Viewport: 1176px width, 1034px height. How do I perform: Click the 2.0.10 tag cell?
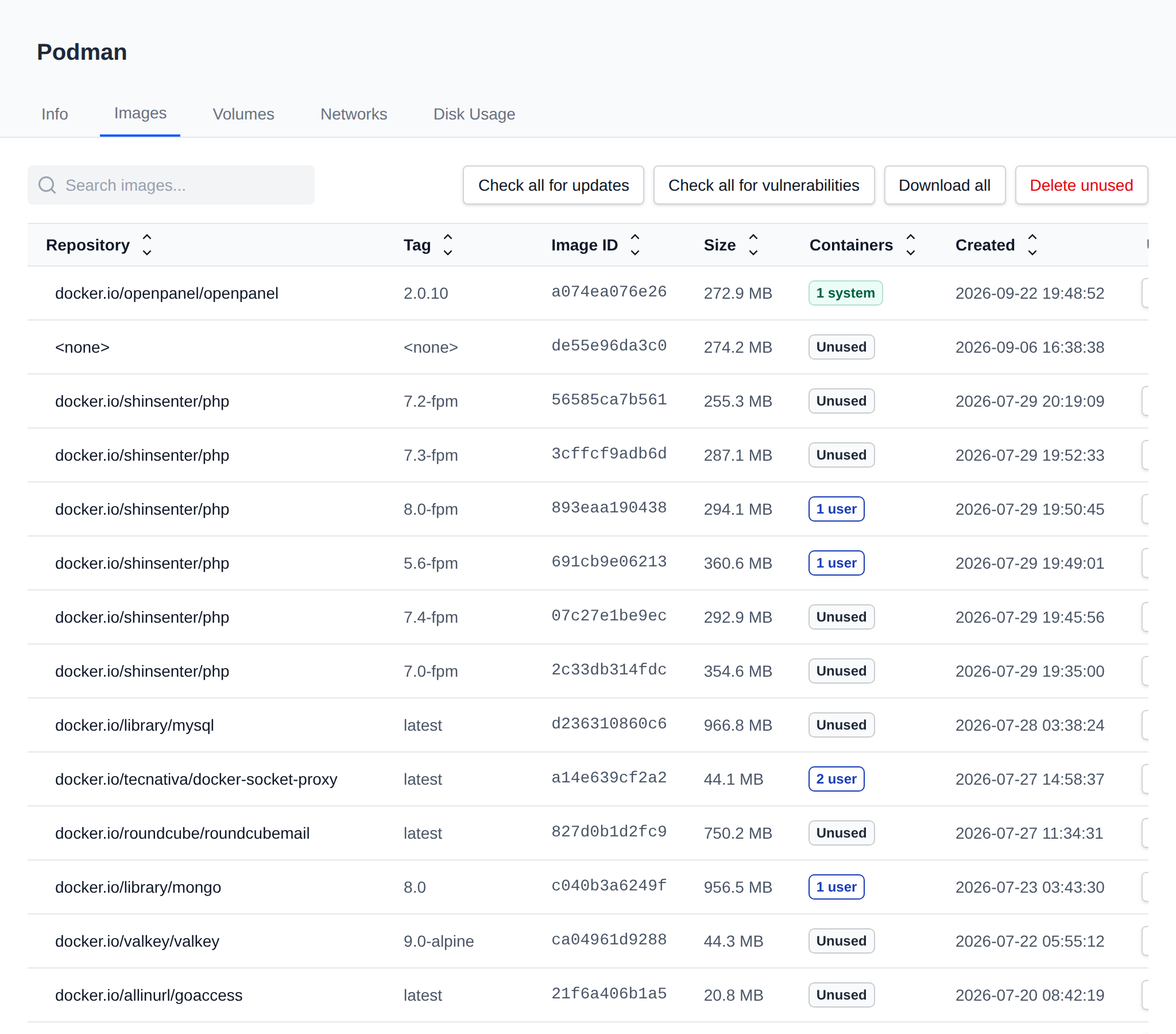pos(425,293)
